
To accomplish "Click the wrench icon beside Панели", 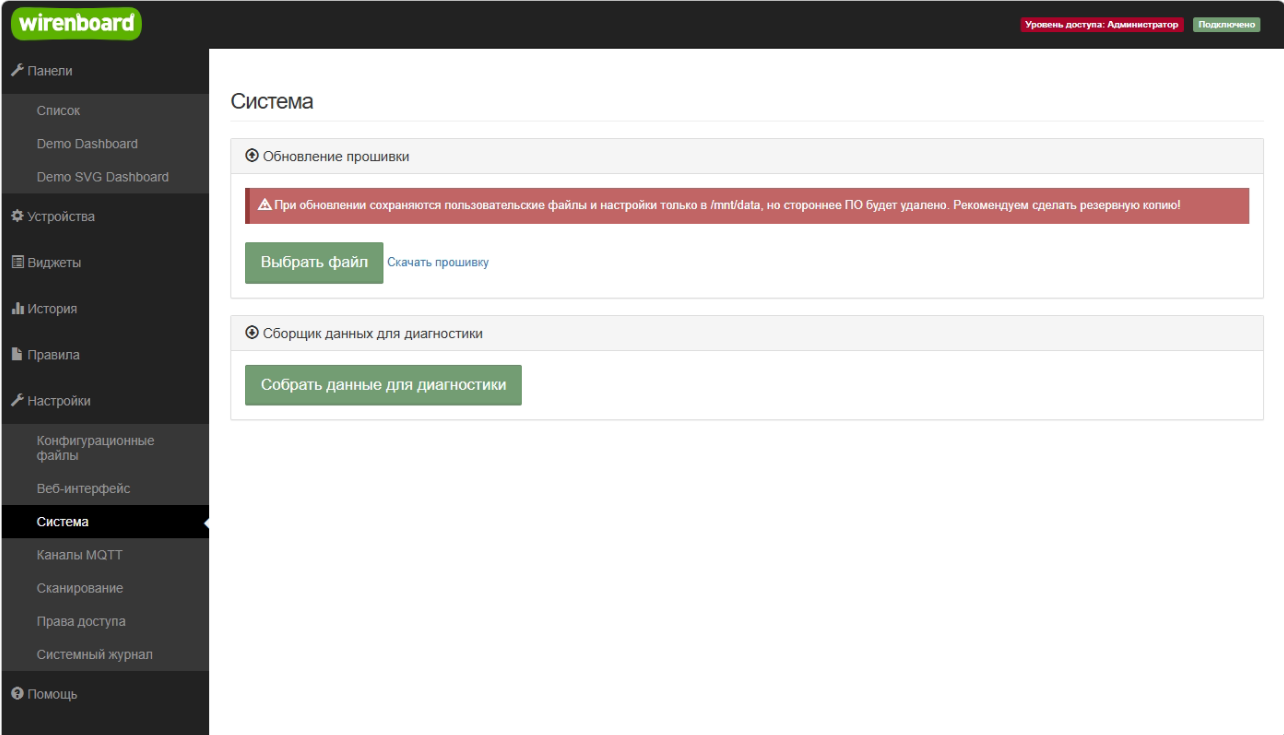I will 17,71.
